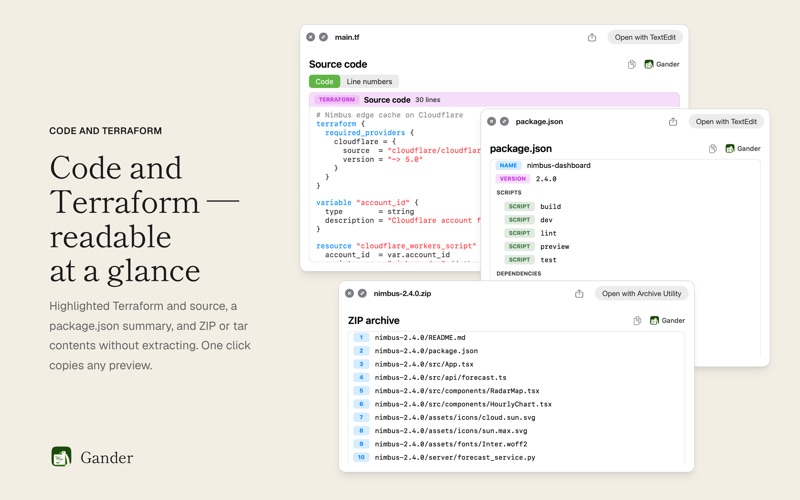Image resolution: width=800 pixels, height=500 pixels.
Task: Click the NAME badge in package.json
Action: click(x=508, y=165)
